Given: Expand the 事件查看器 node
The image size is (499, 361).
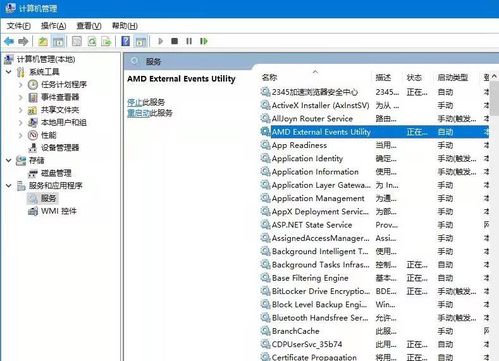Looking at the screenshot, I should [x=21, y=97].
